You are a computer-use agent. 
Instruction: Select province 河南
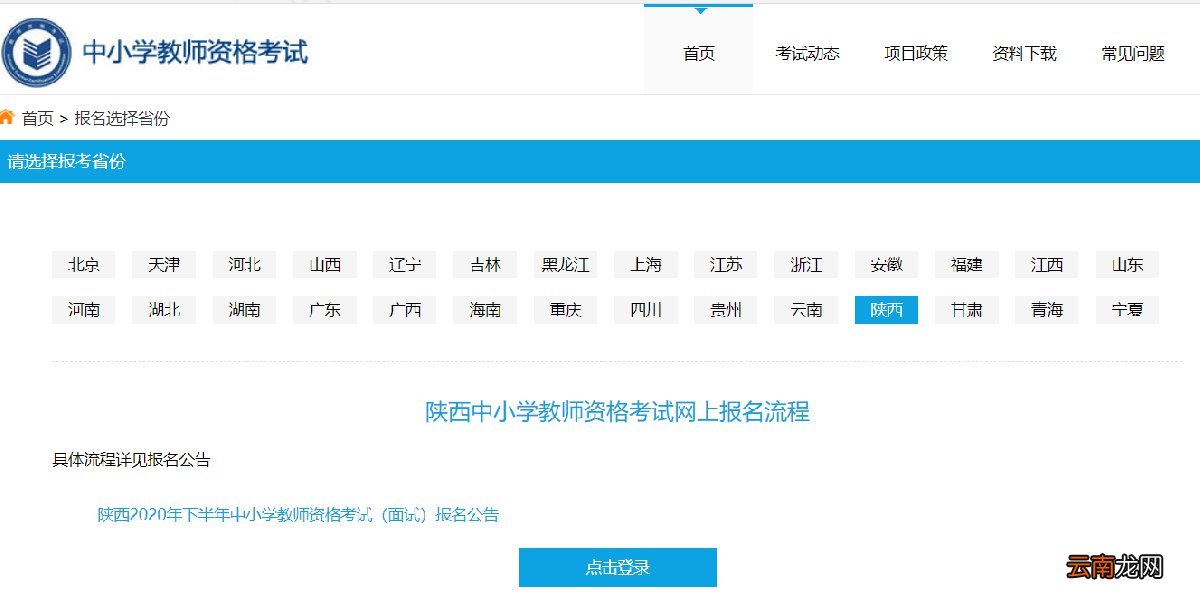click(x=84, y=310)
